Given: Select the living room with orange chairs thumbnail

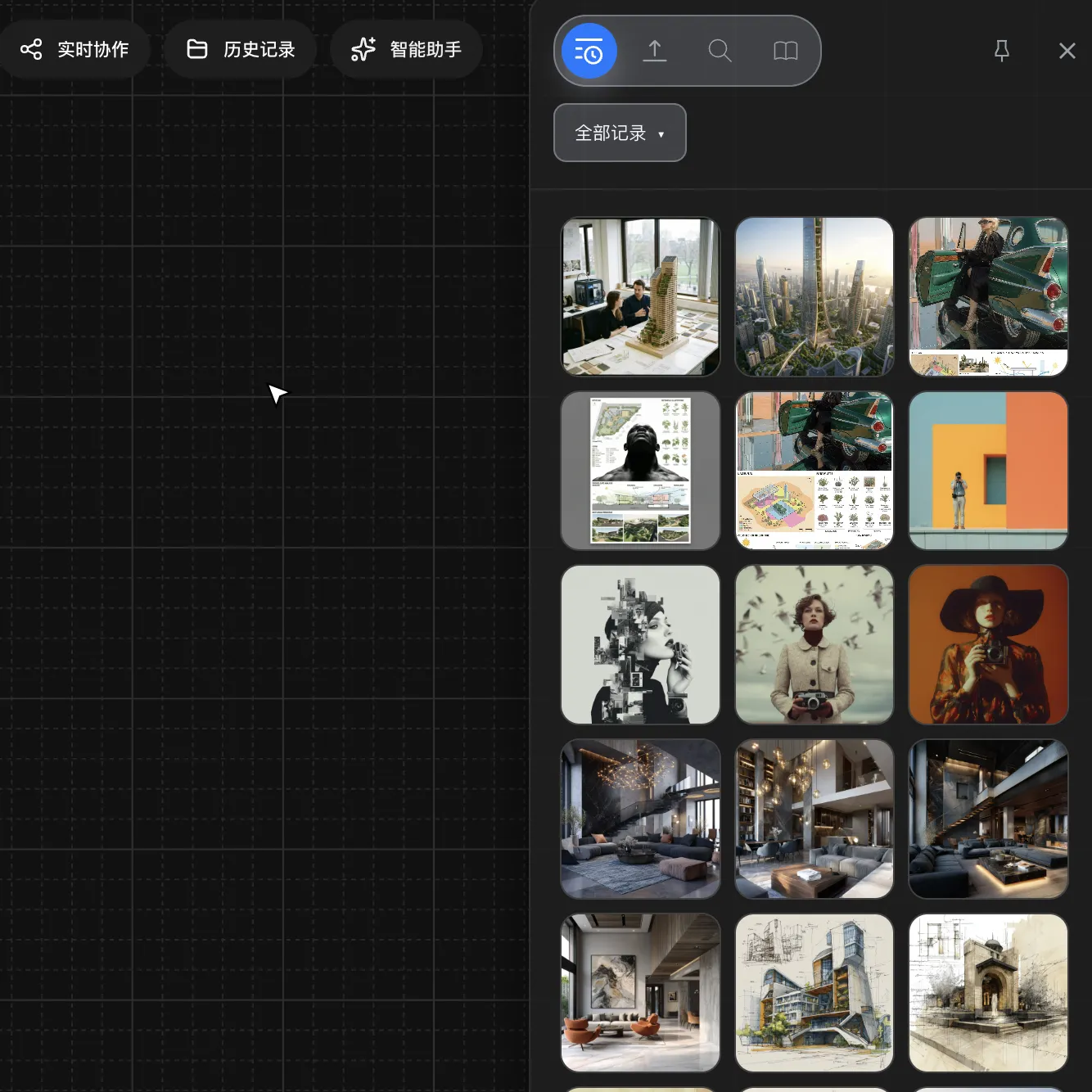Looking at the screenshot, I should [x=640, y=993].
